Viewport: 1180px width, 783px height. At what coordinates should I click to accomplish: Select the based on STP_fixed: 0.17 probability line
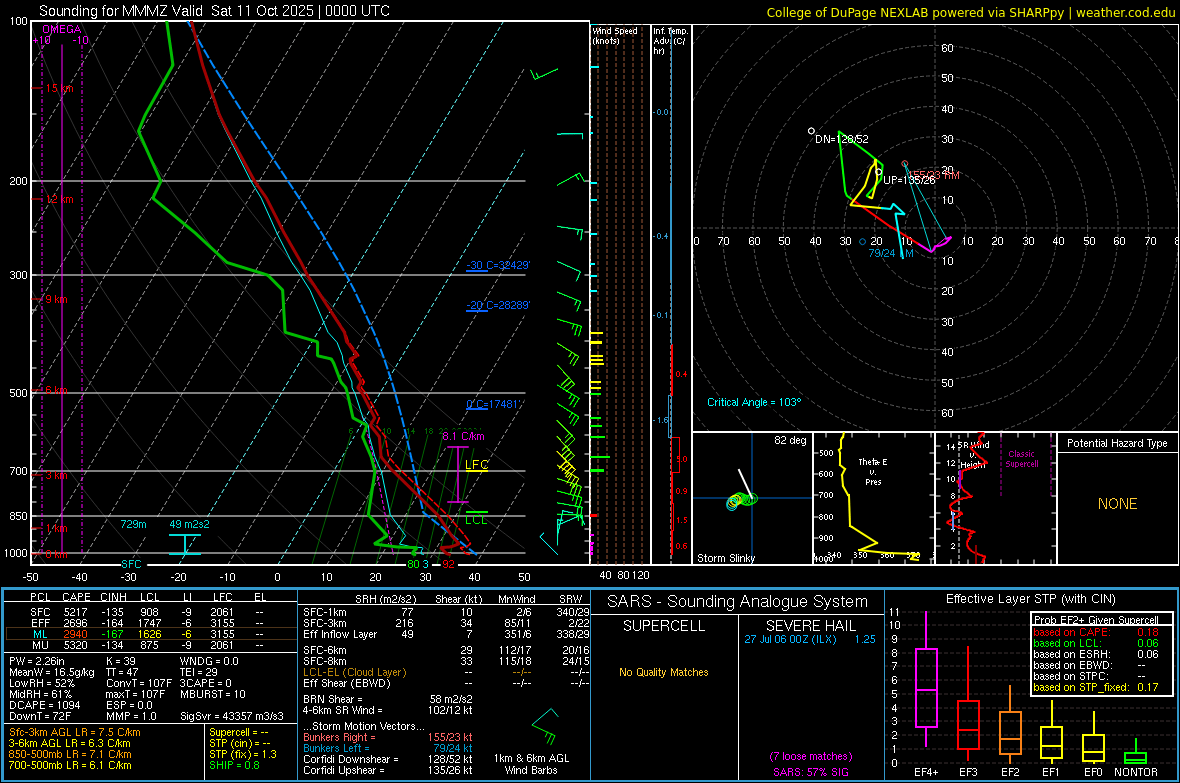[x=1096, y=687]
